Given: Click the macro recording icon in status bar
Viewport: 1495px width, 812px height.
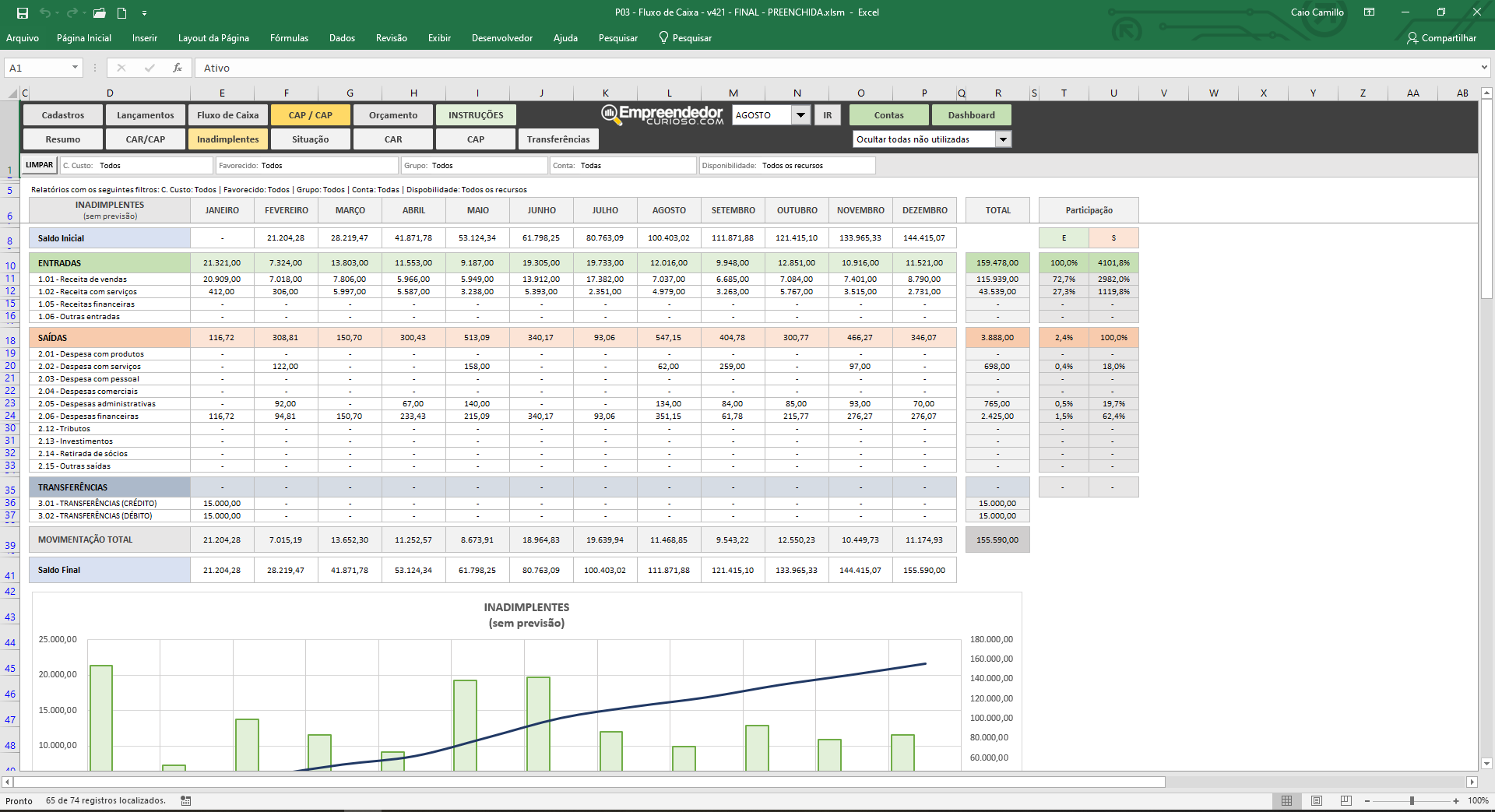Looking at the screenshot, I should 186,800.
